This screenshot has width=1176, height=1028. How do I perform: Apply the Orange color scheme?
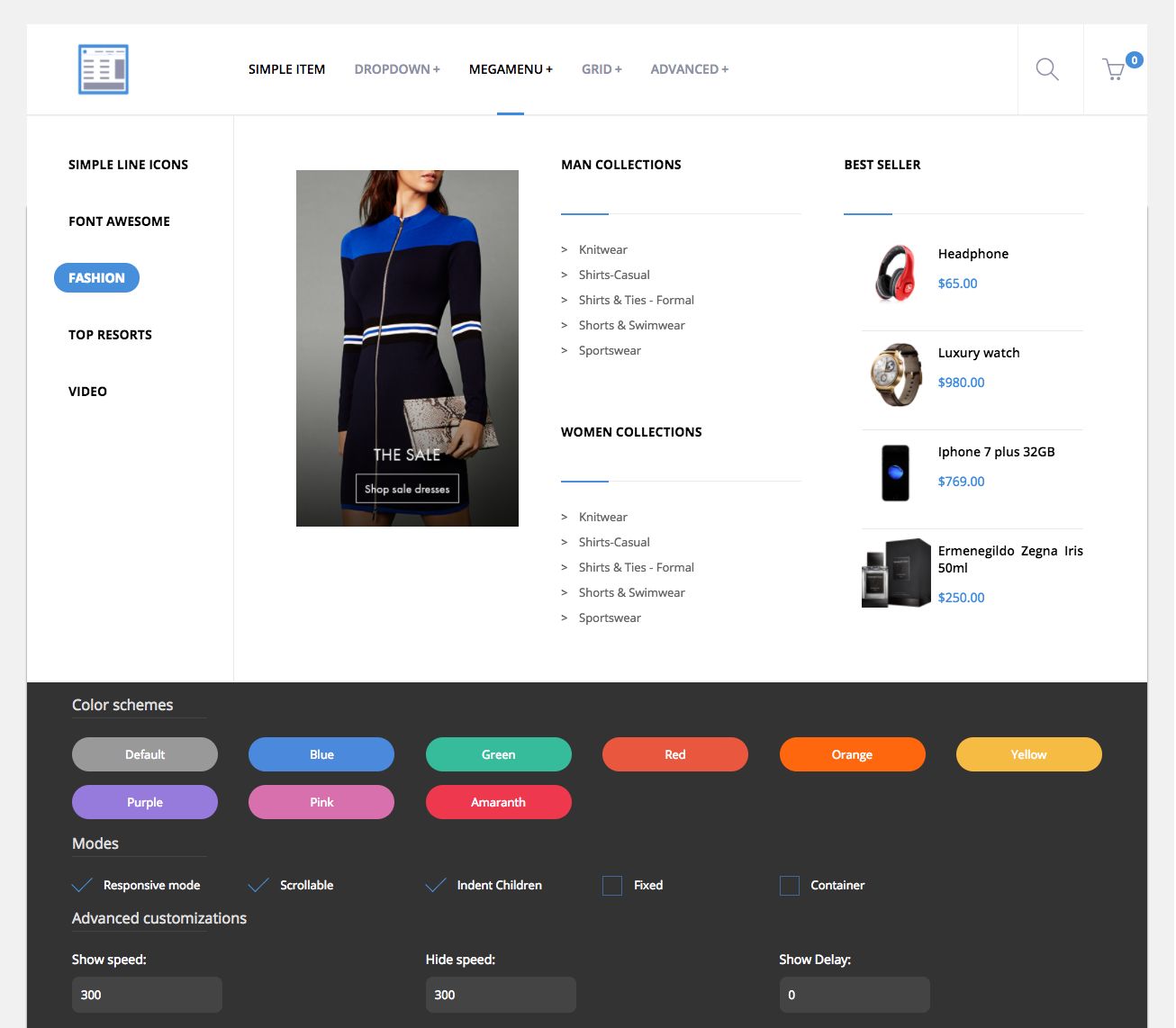point(852,754)
